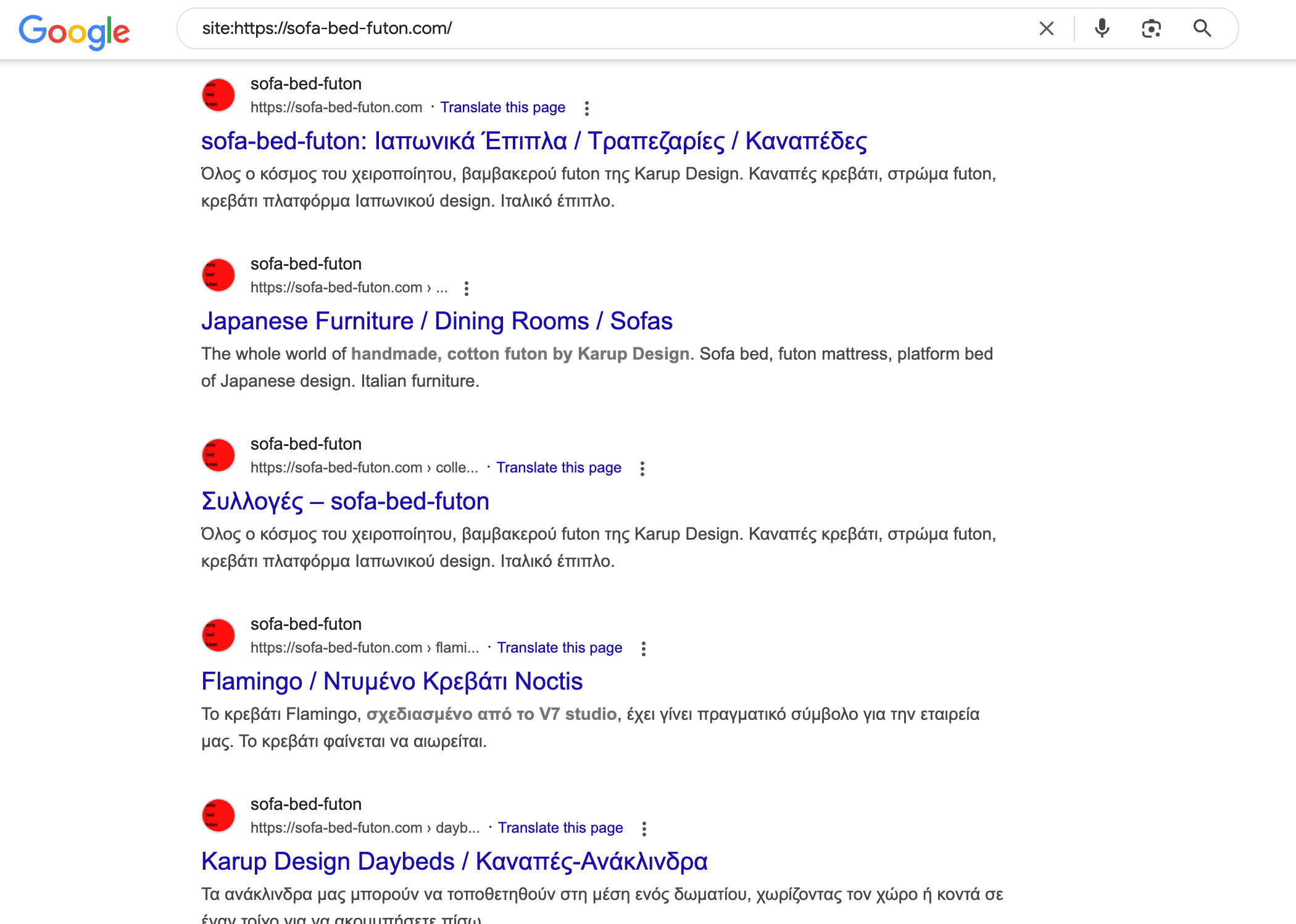Screen dimensions: 1296x924
Task: Open Japanese Furniture / Dining Rooms / Sofas link
Action: pyautogui.click(x=436, y=321)
